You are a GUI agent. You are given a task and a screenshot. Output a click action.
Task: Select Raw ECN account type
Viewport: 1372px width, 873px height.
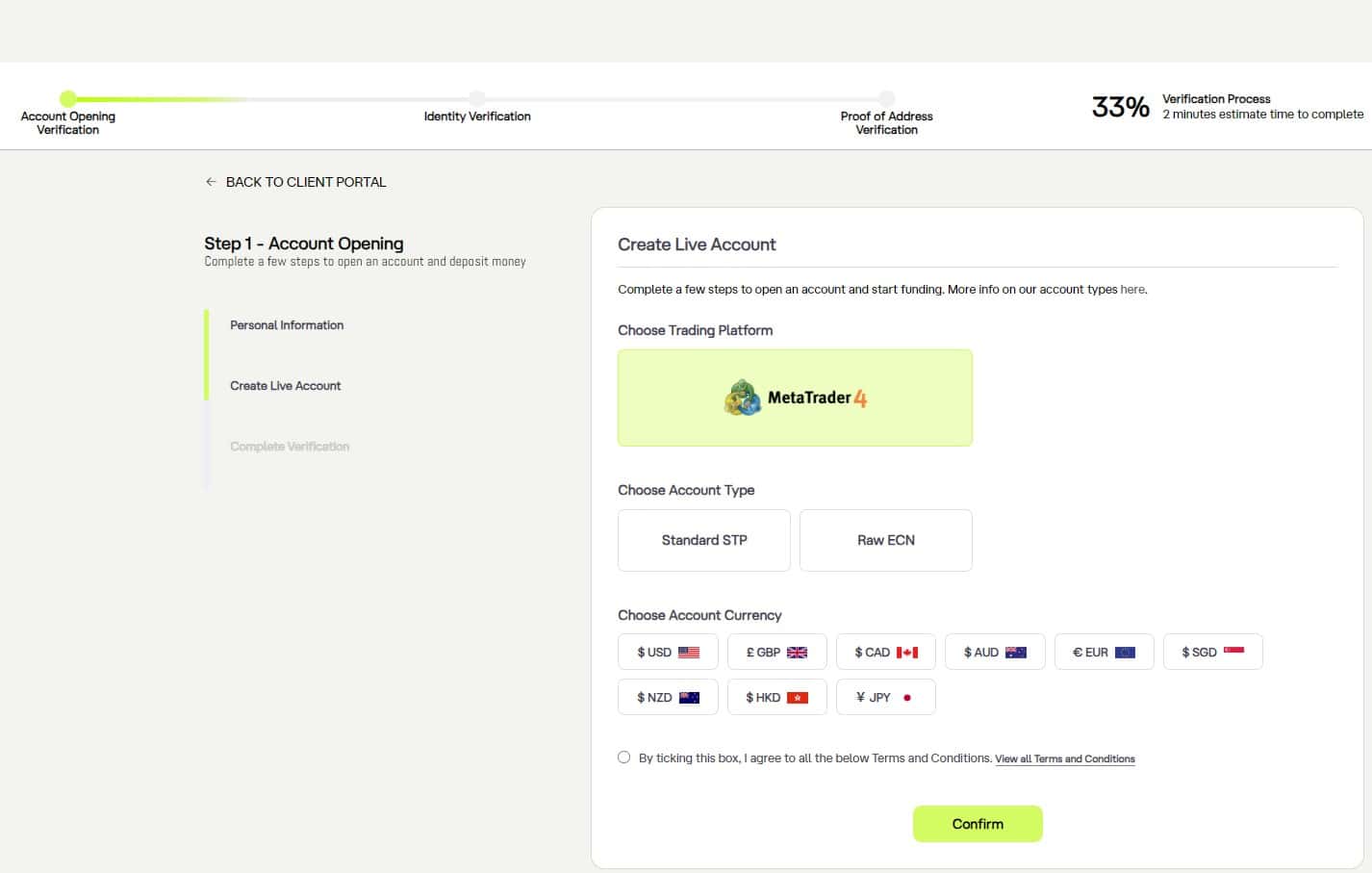coord(886,540)
